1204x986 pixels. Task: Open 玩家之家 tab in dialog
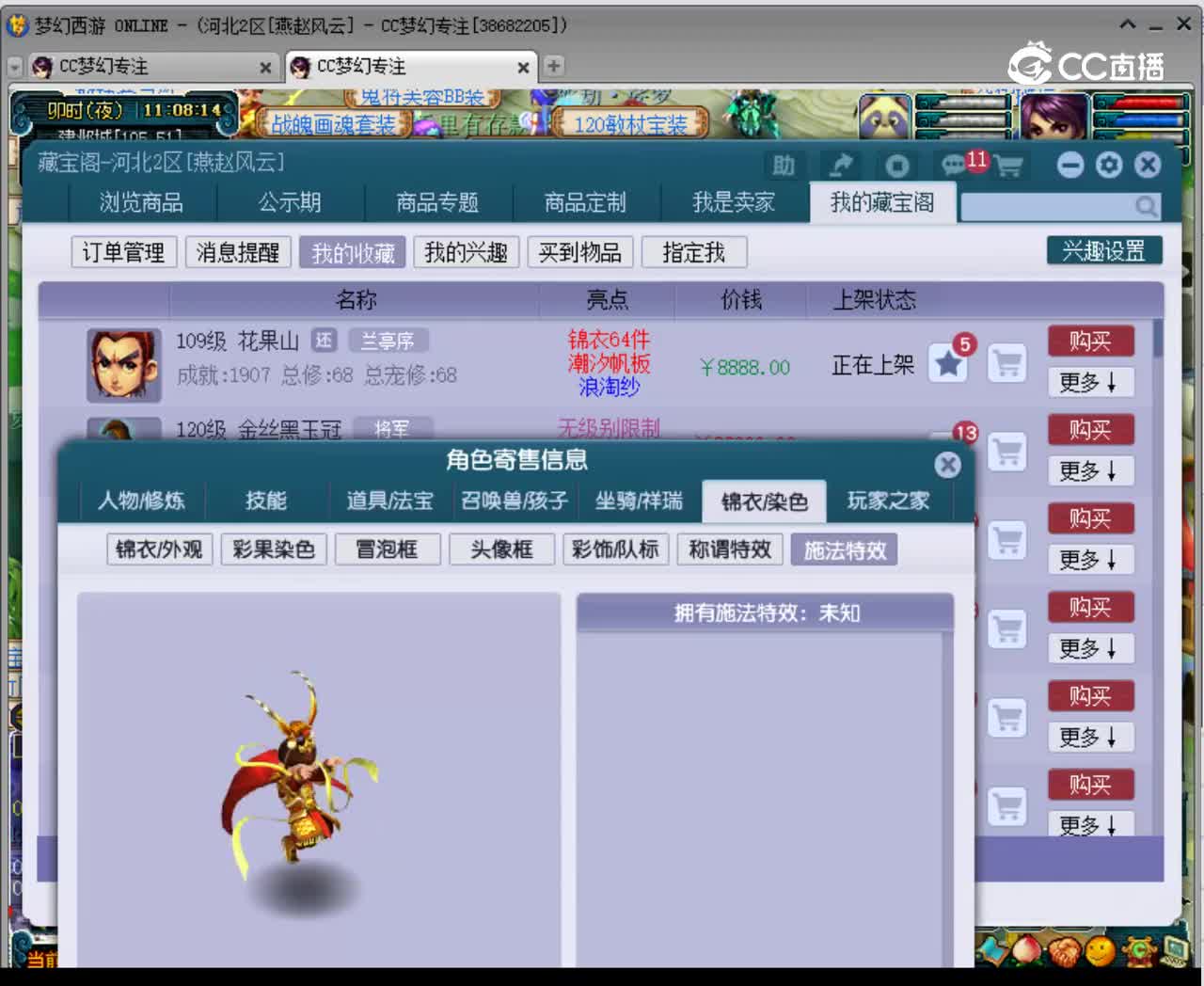889,501
